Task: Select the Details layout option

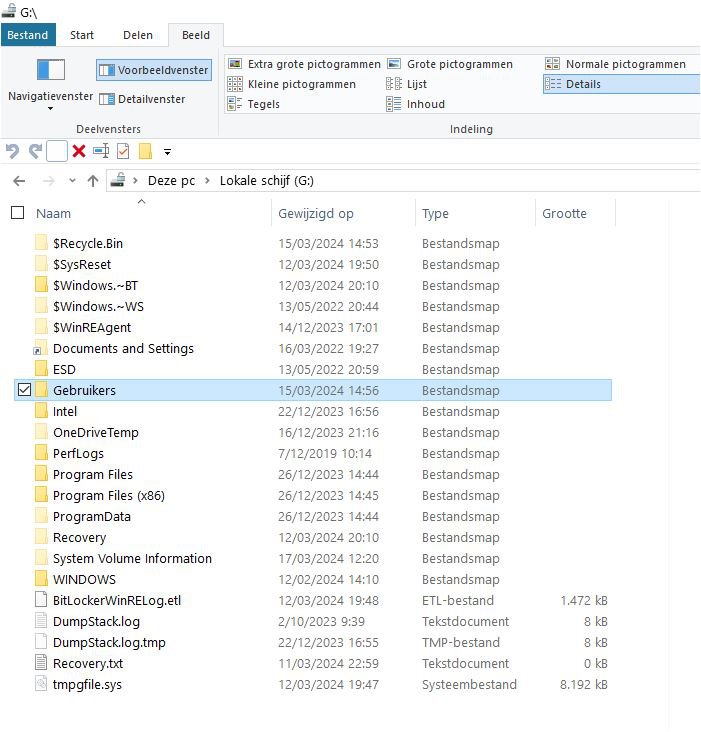Action: [x=621, y=84]
